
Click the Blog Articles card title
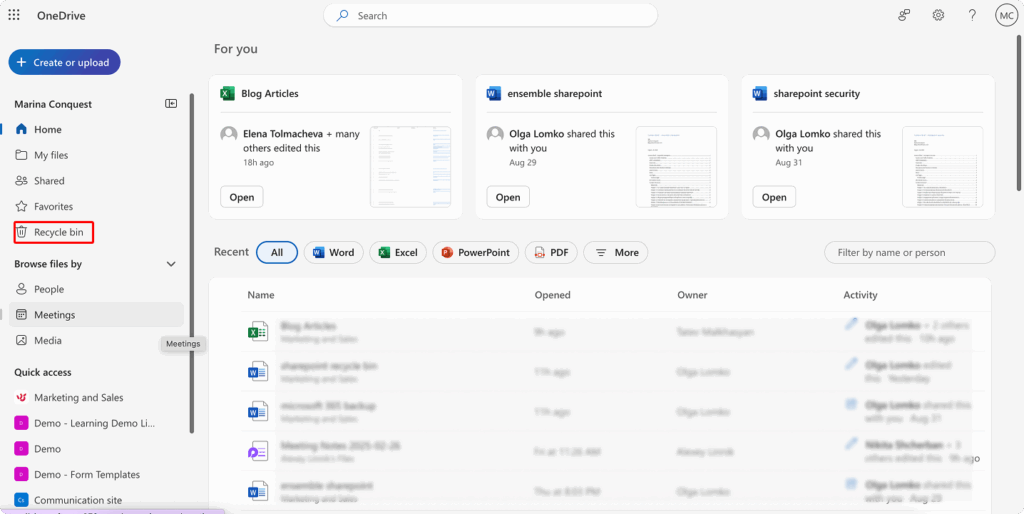270,93
